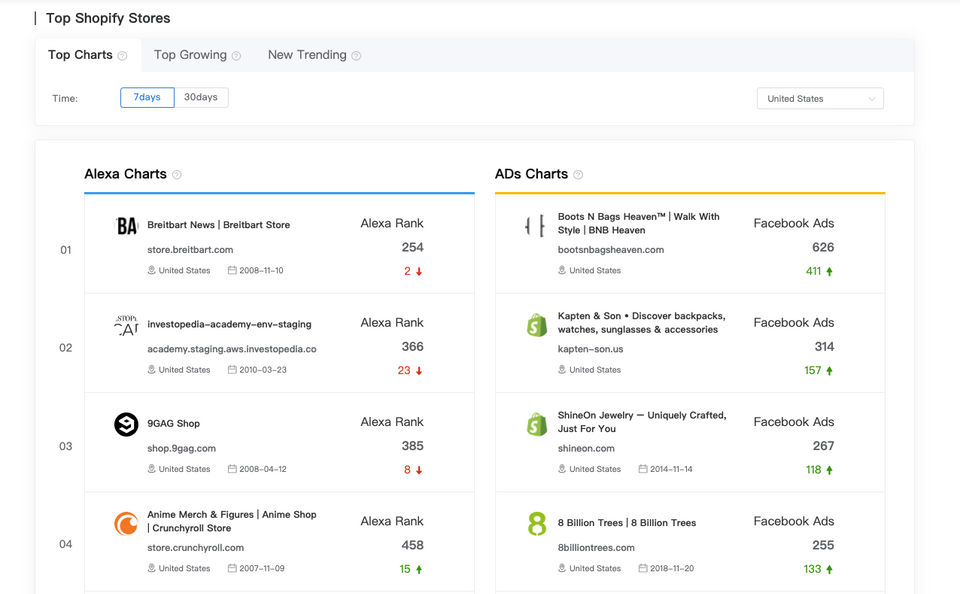
Task: Open the kapten-son.us link
Action: click(590, 349)
